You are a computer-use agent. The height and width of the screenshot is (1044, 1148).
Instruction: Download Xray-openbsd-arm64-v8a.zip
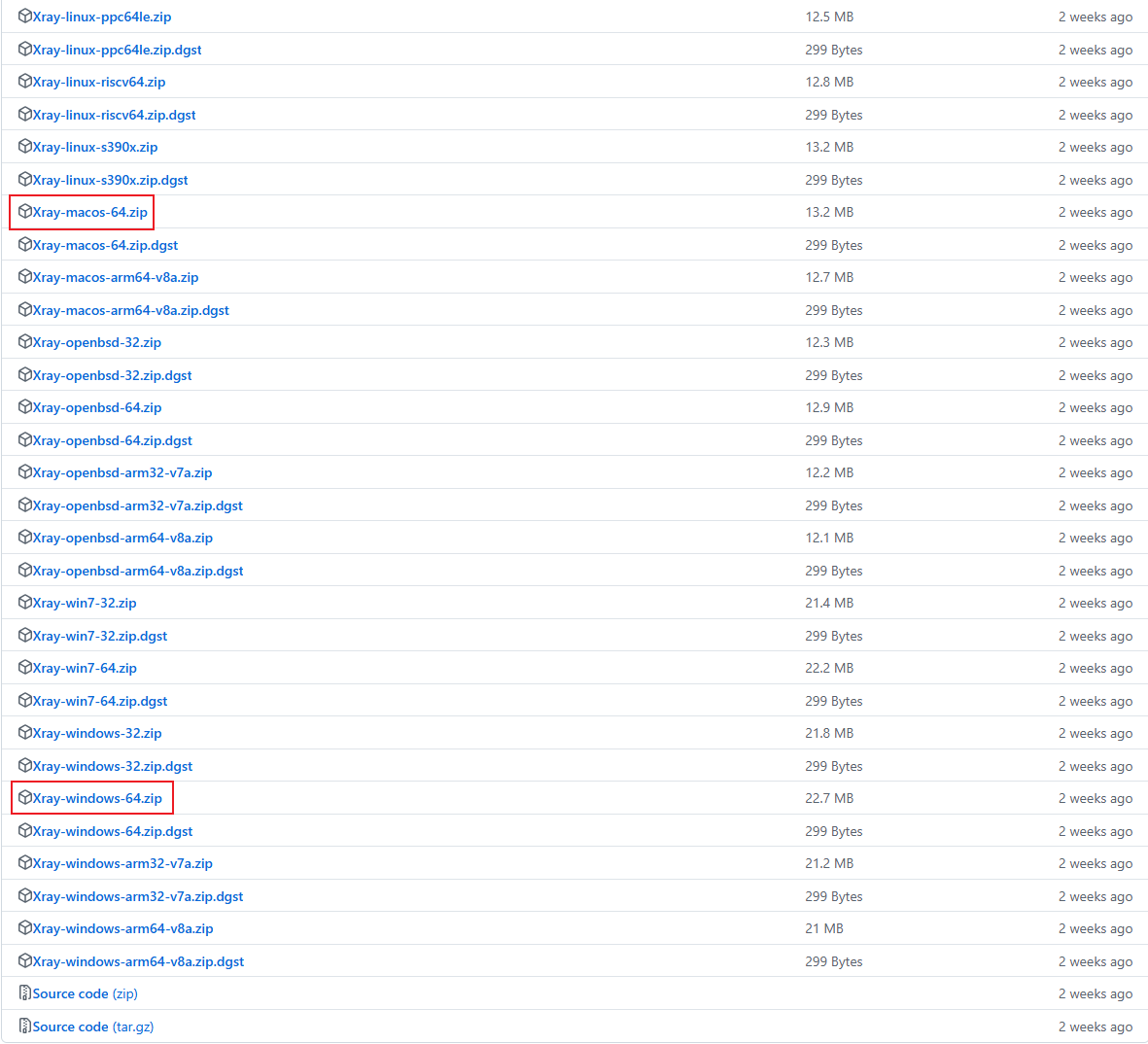pos(122,538)
